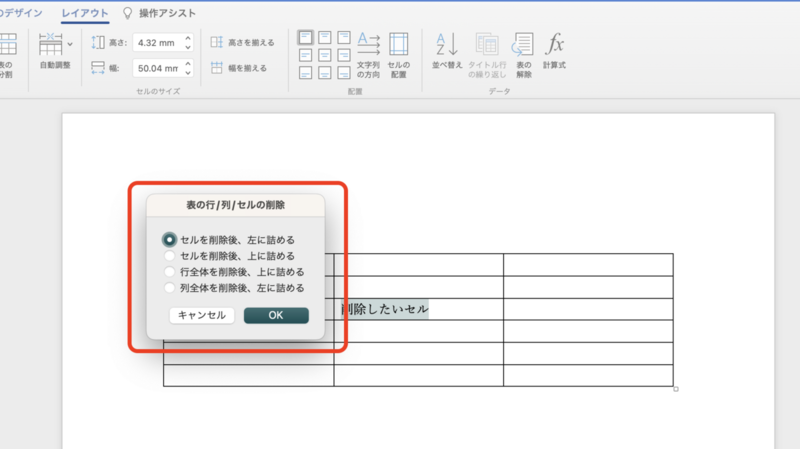Align cell text middle right

tap(344, 55)
